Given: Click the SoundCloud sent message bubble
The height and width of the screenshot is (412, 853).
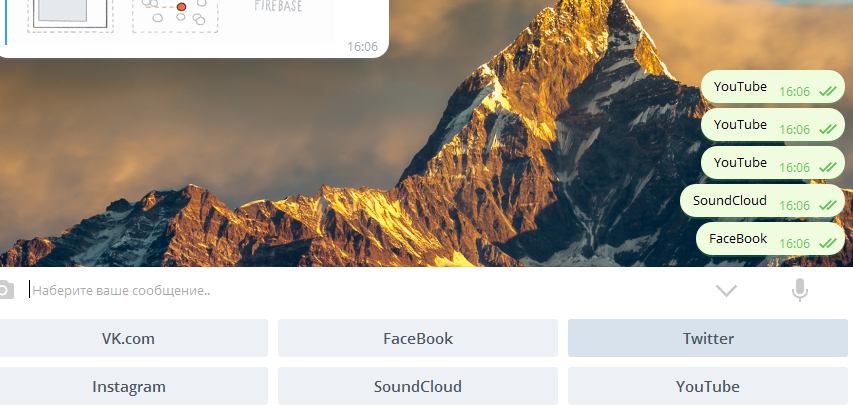Looking at the screenshot, I should pos(762,201).
